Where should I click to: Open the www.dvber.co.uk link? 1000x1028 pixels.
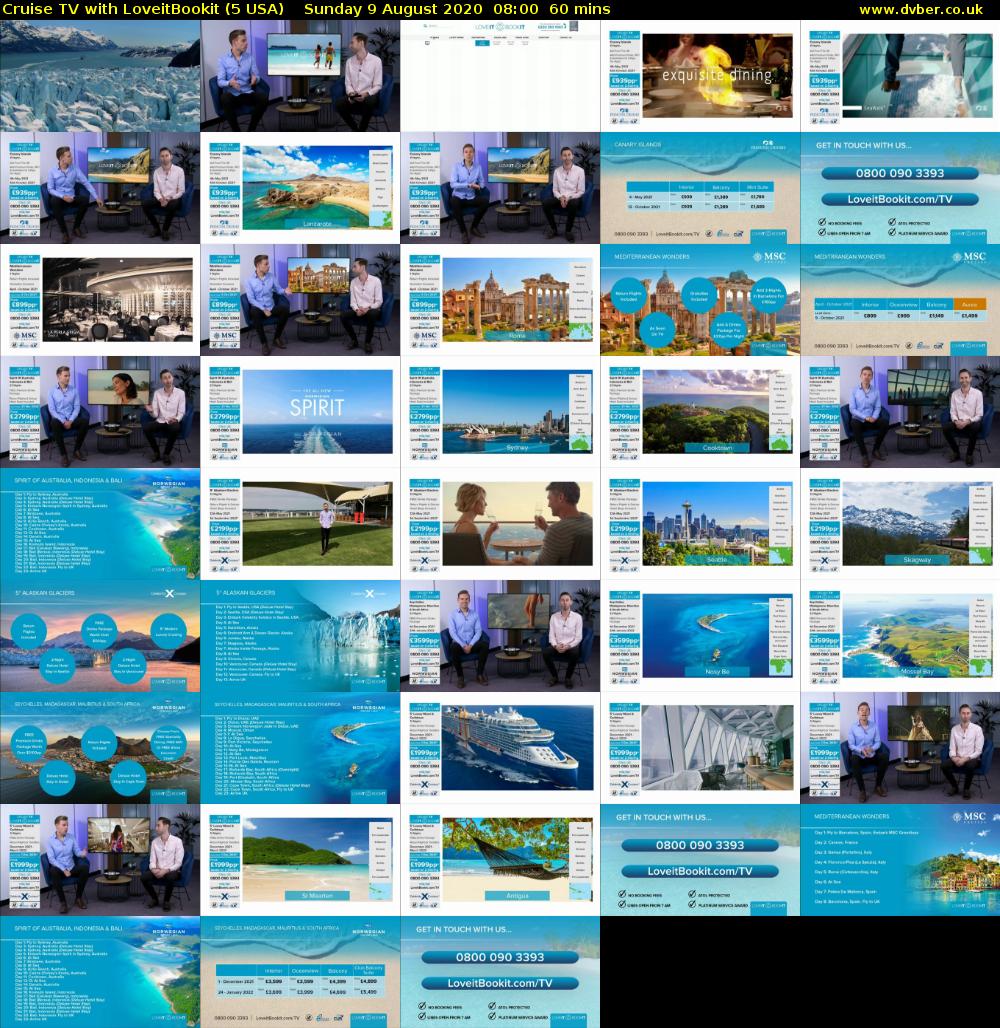(920, 9)
